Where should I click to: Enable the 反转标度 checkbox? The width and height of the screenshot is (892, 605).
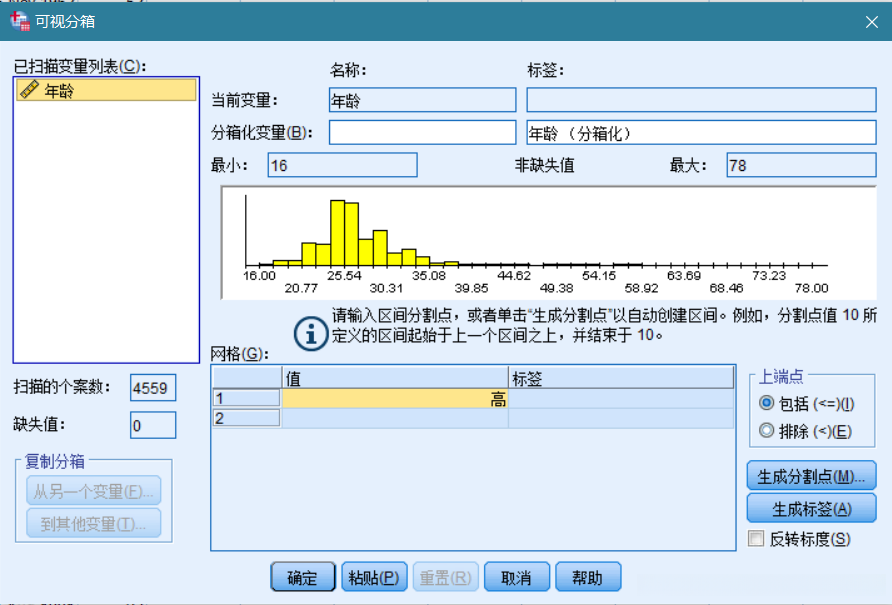[757, 536]
